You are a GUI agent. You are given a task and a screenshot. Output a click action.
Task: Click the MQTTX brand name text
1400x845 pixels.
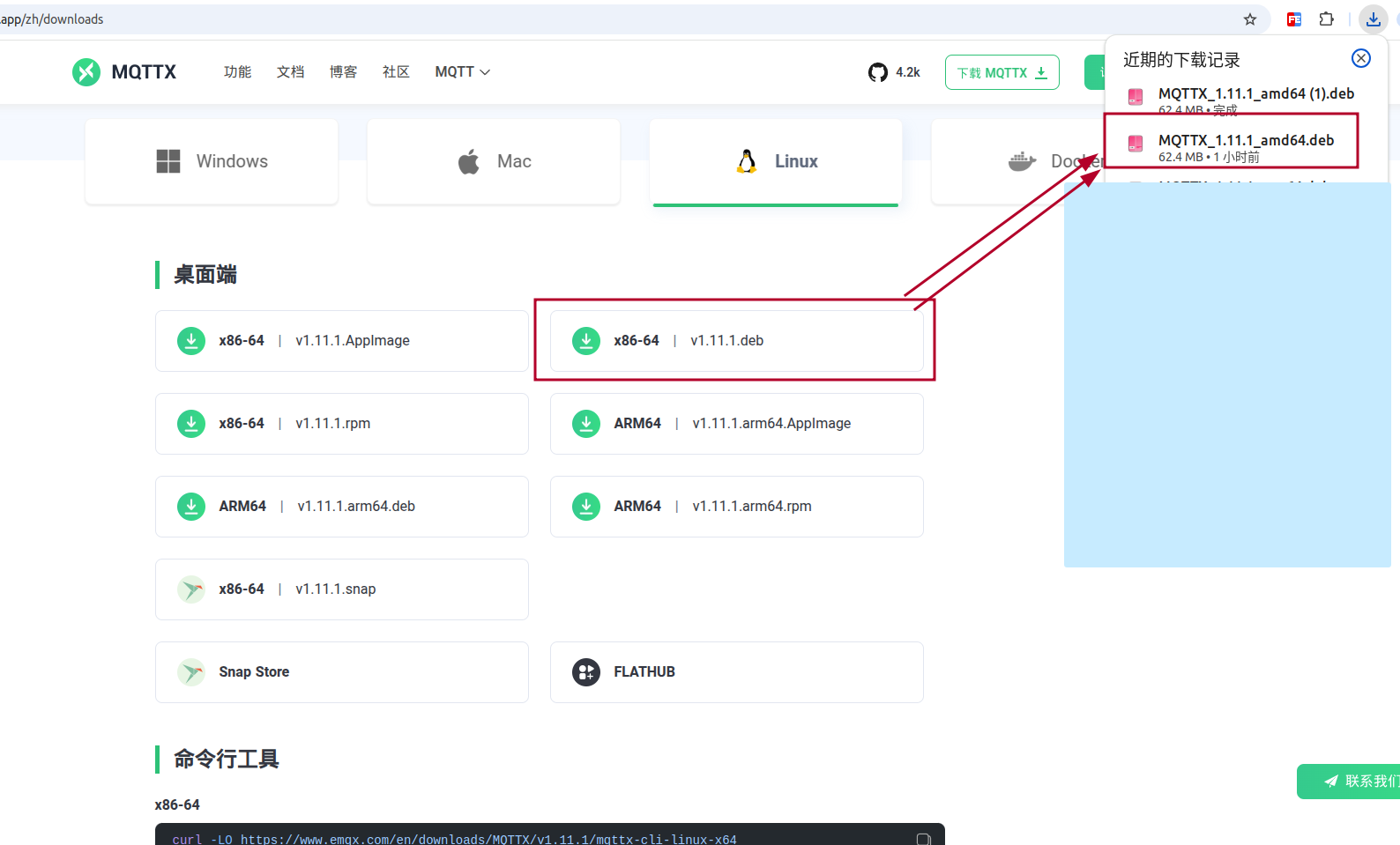coord(144,72)
